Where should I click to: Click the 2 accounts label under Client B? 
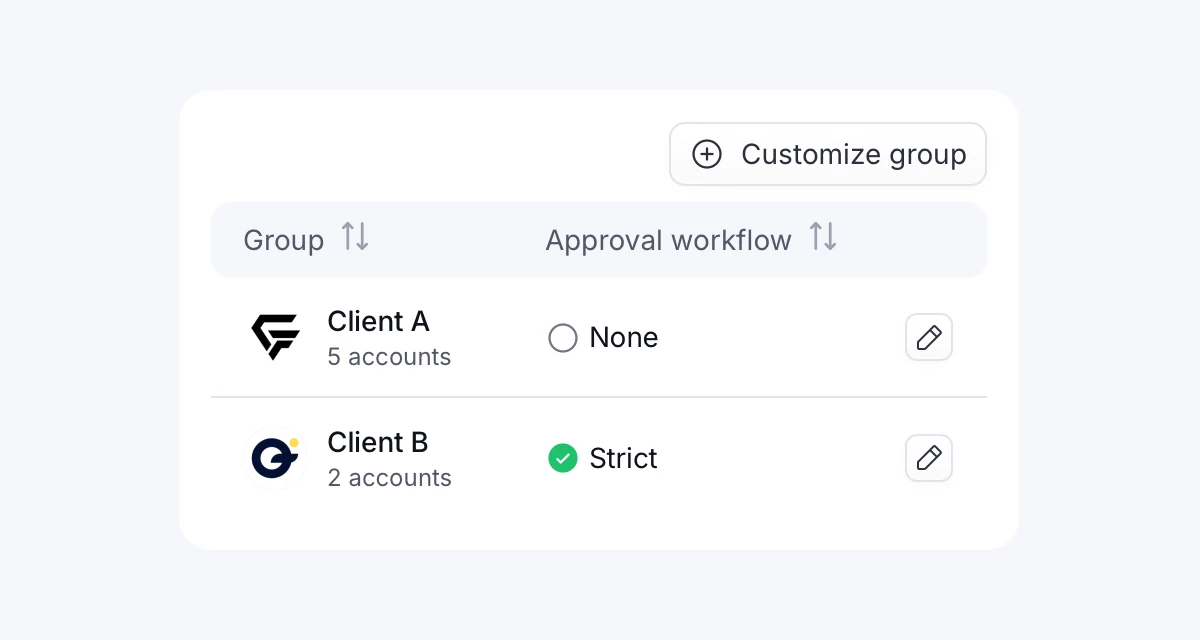click(389, 478)
